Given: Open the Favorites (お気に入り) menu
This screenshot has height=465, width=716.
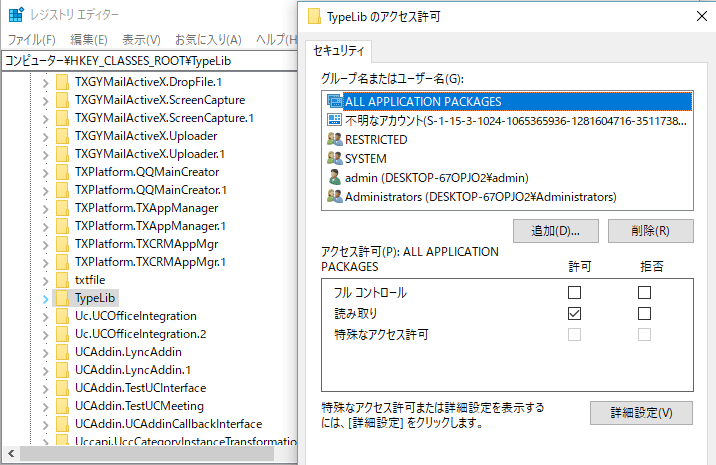Looking at the screenshot, I should coord(208,40).
